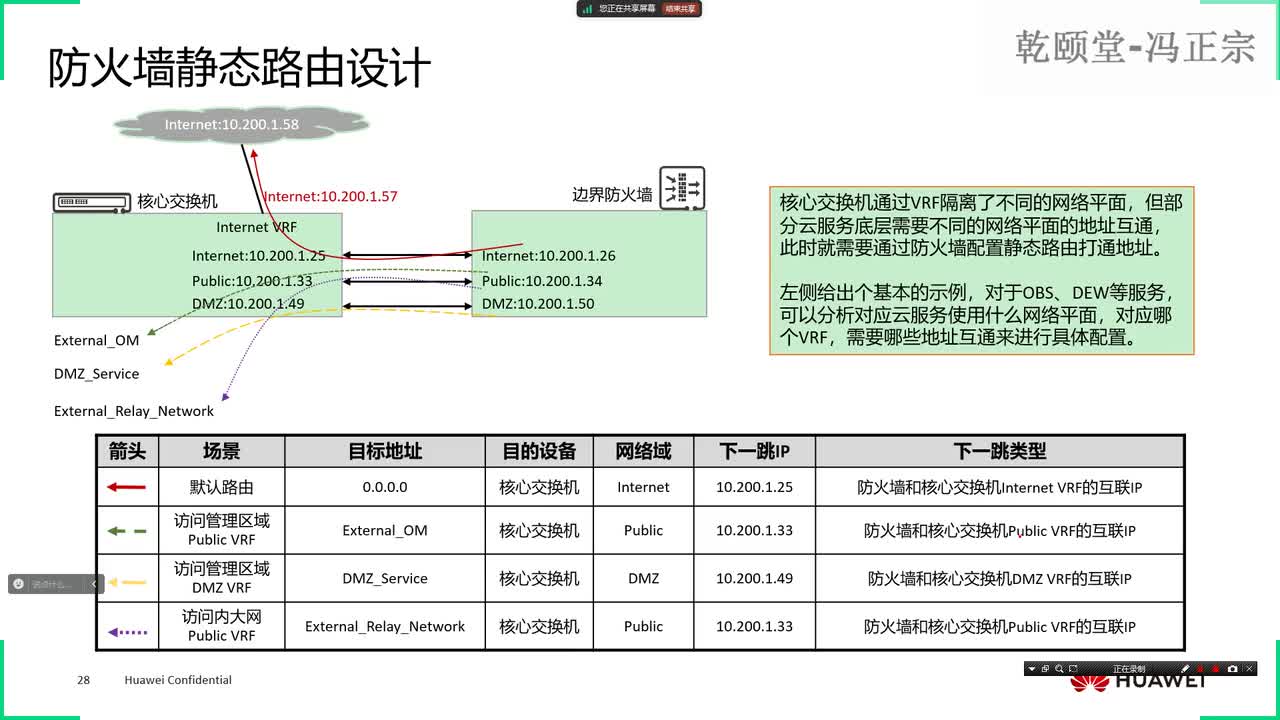Click the Huawei Confidential footer text
This screenshot has width=1280, height=720.
tap(178, 680)
